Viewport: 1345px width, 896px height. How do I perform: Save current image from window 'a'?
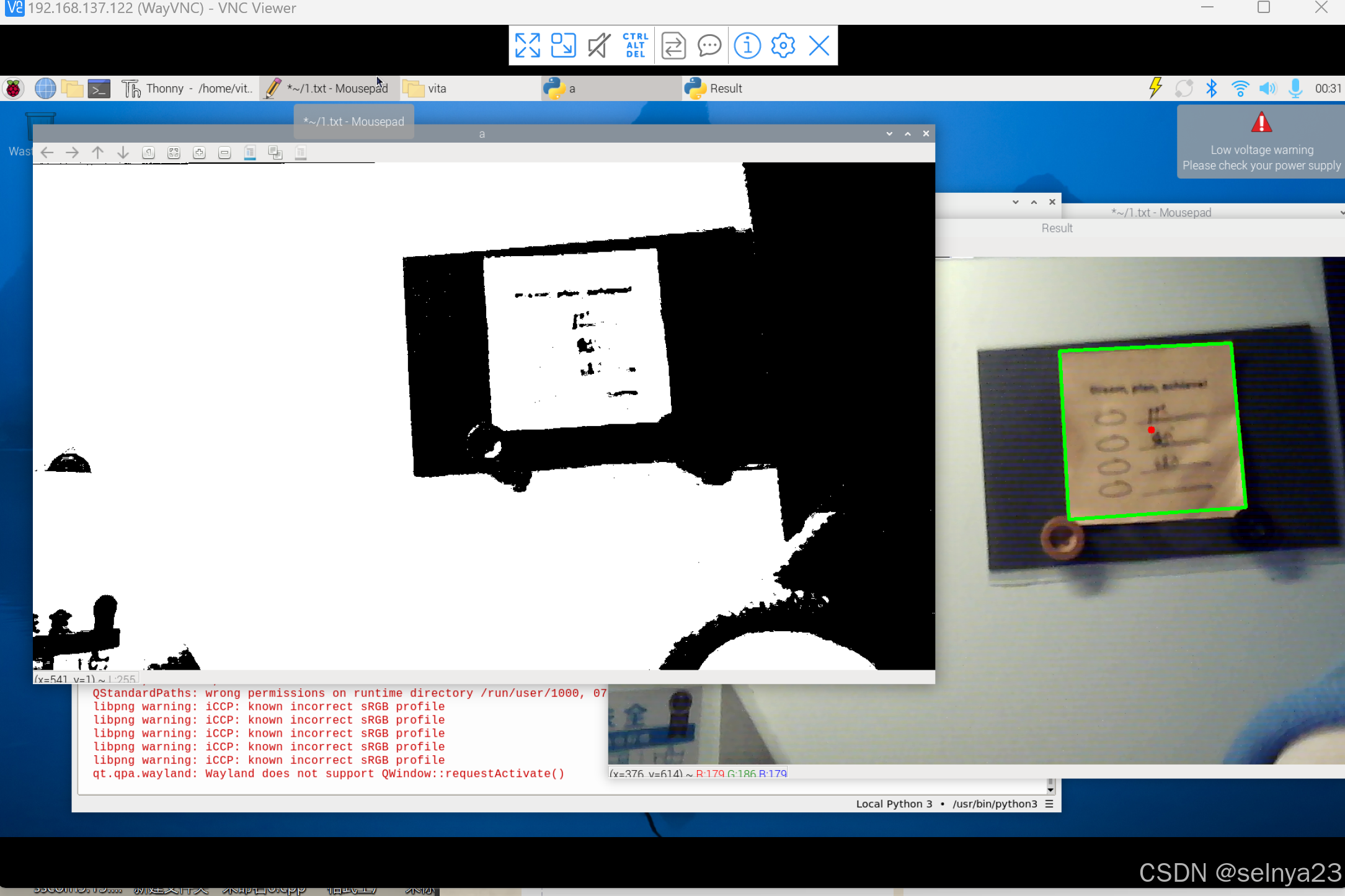[x=250, y=153]
